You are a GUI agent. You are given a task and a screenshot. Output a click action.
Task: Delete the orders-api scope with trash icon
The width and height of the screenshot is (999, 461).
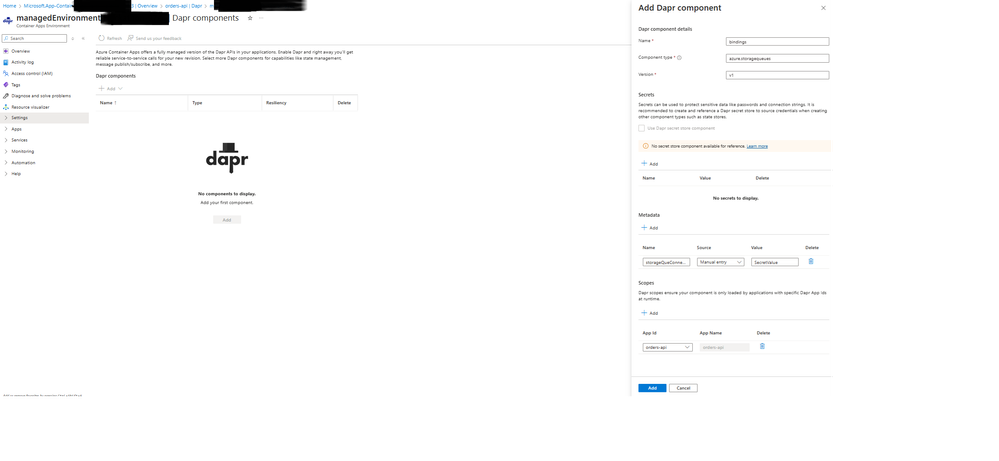762,346
